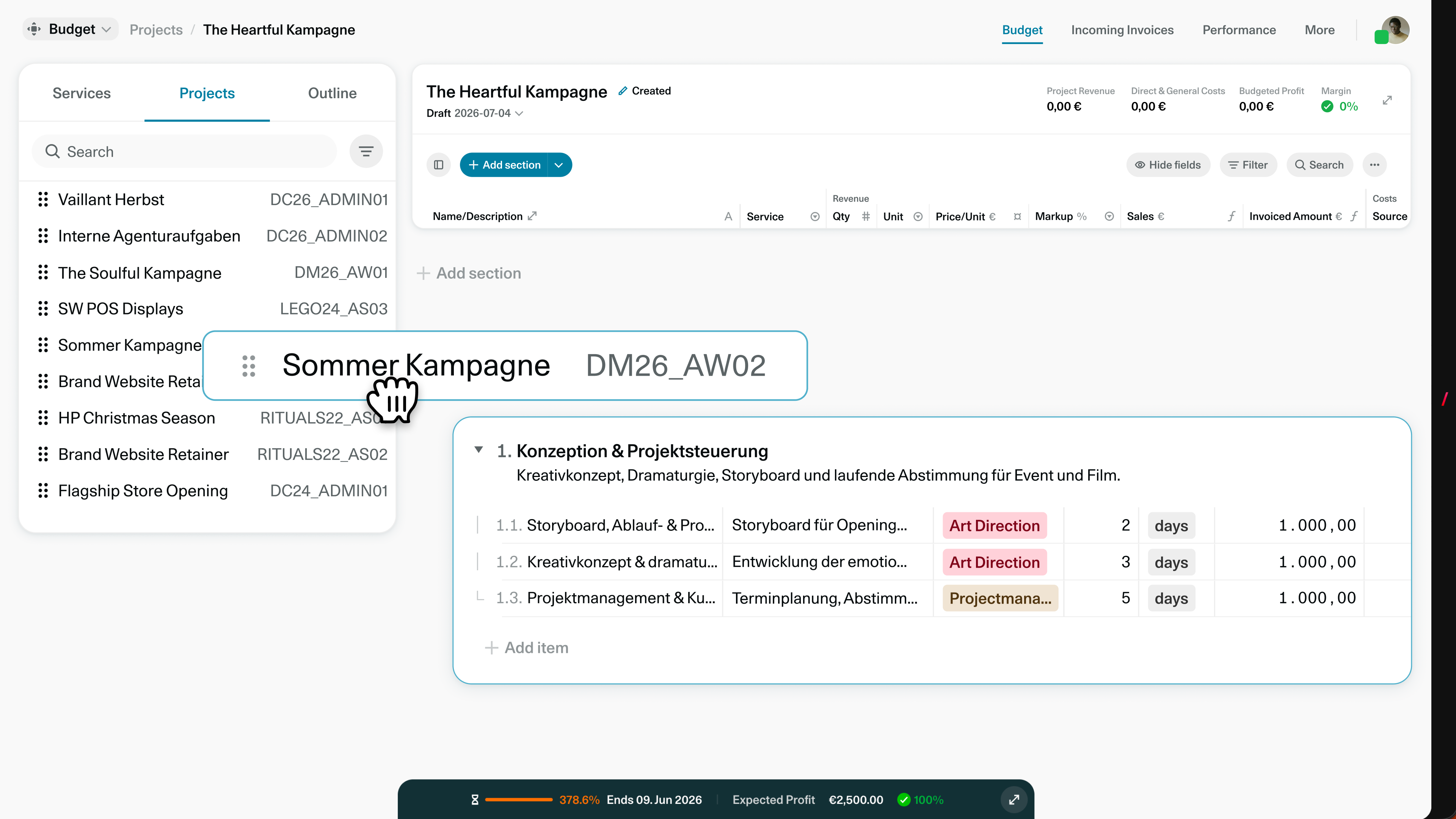Click the Budget app icon in the top left

35,30
